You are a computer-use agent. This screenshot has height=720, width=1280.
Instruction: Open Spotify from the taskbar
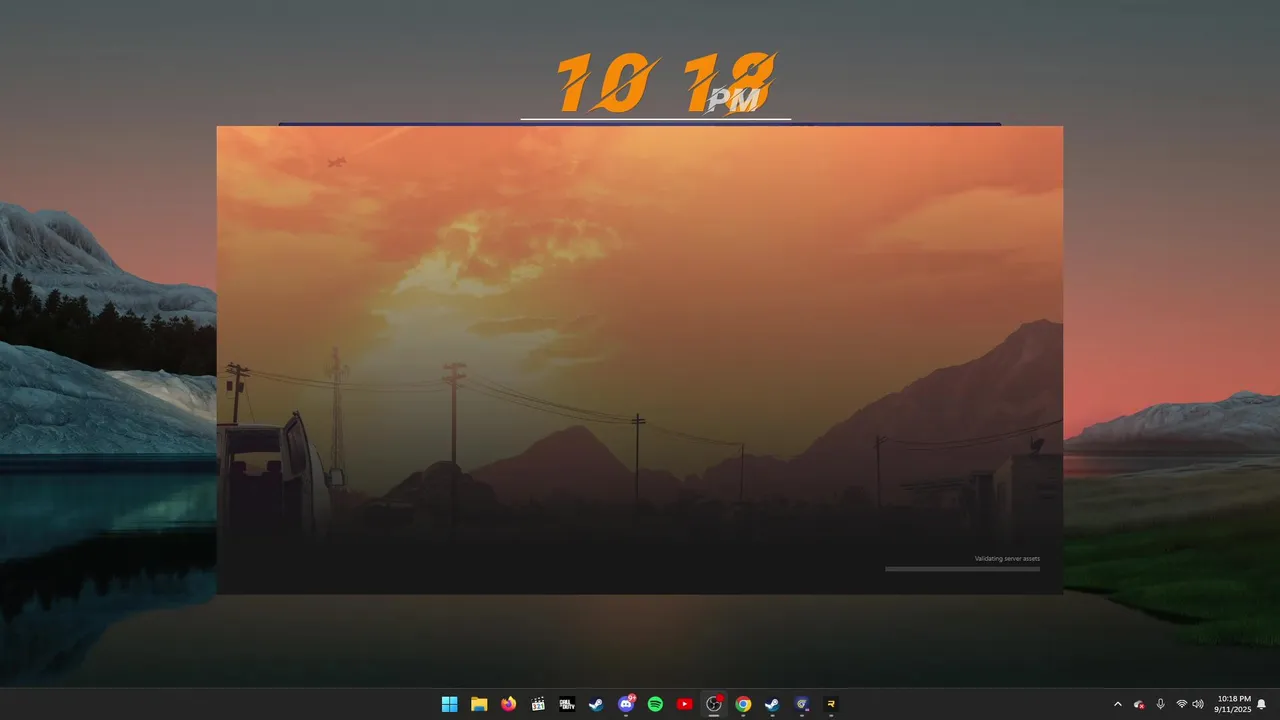point(655,704)
